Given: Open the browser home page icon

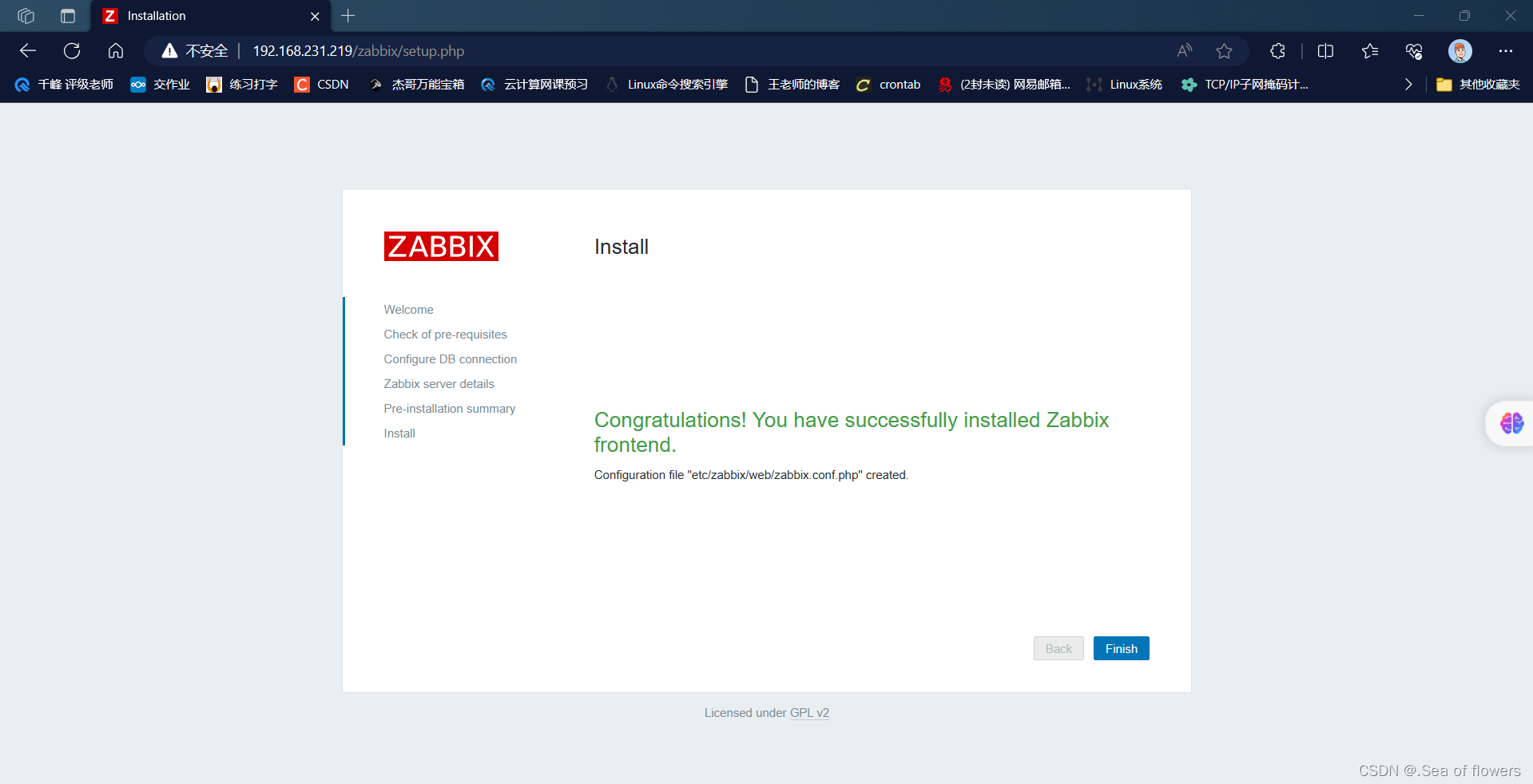Looking at the screenshot, I should 116,51.
